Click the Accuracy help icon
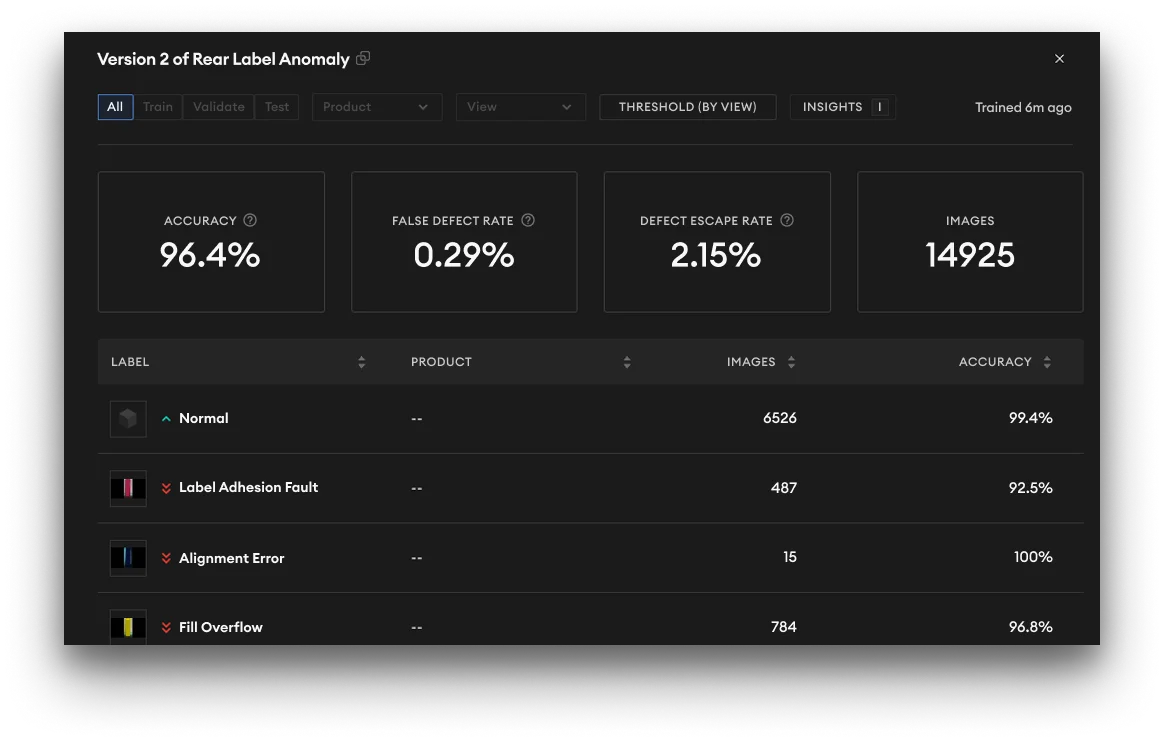Viewport: 1164px width, 741px height. click(x=250, y=220)
